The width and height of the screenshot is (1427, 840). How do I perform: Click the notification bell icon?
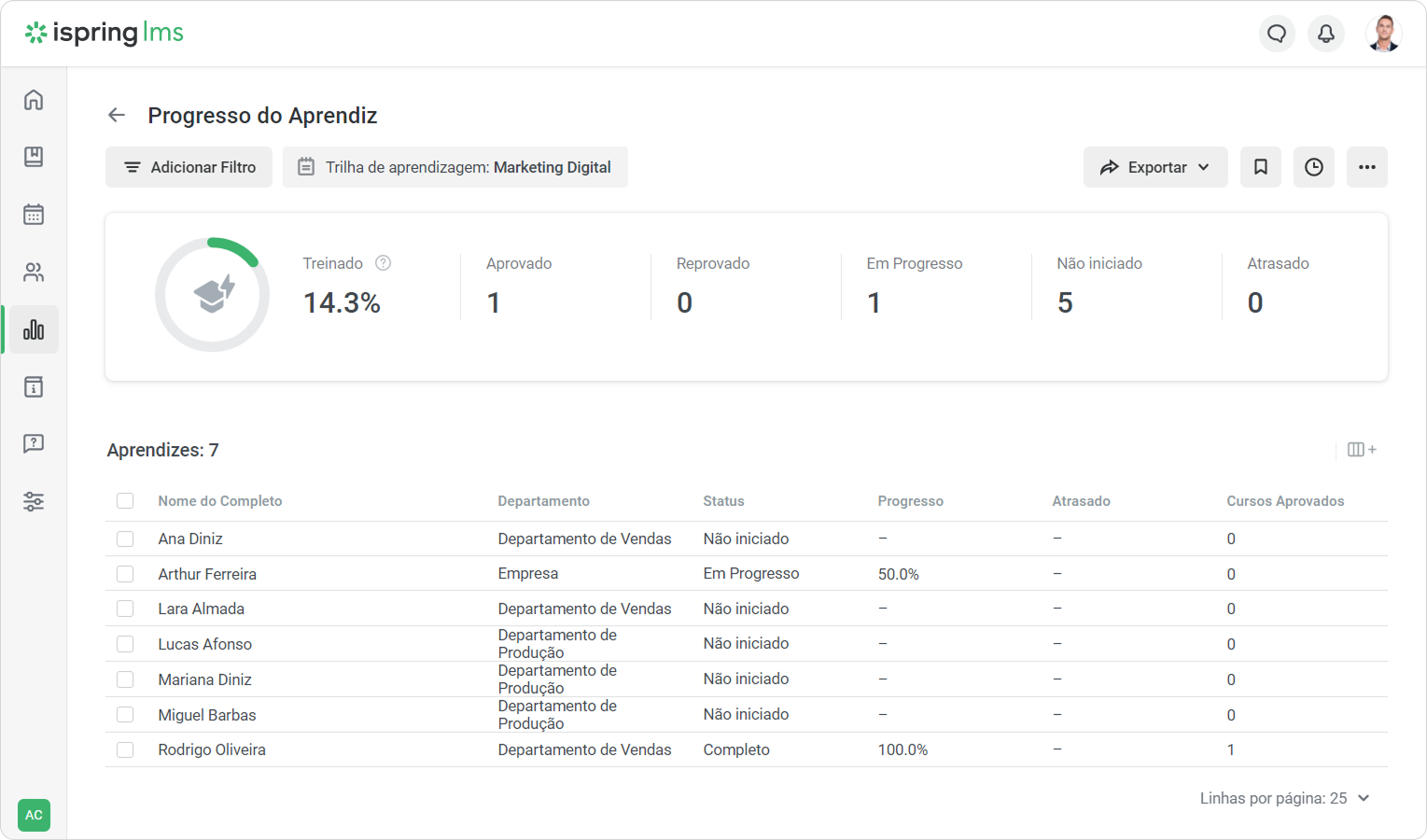pyautogui.click(x=1326, y=34)
